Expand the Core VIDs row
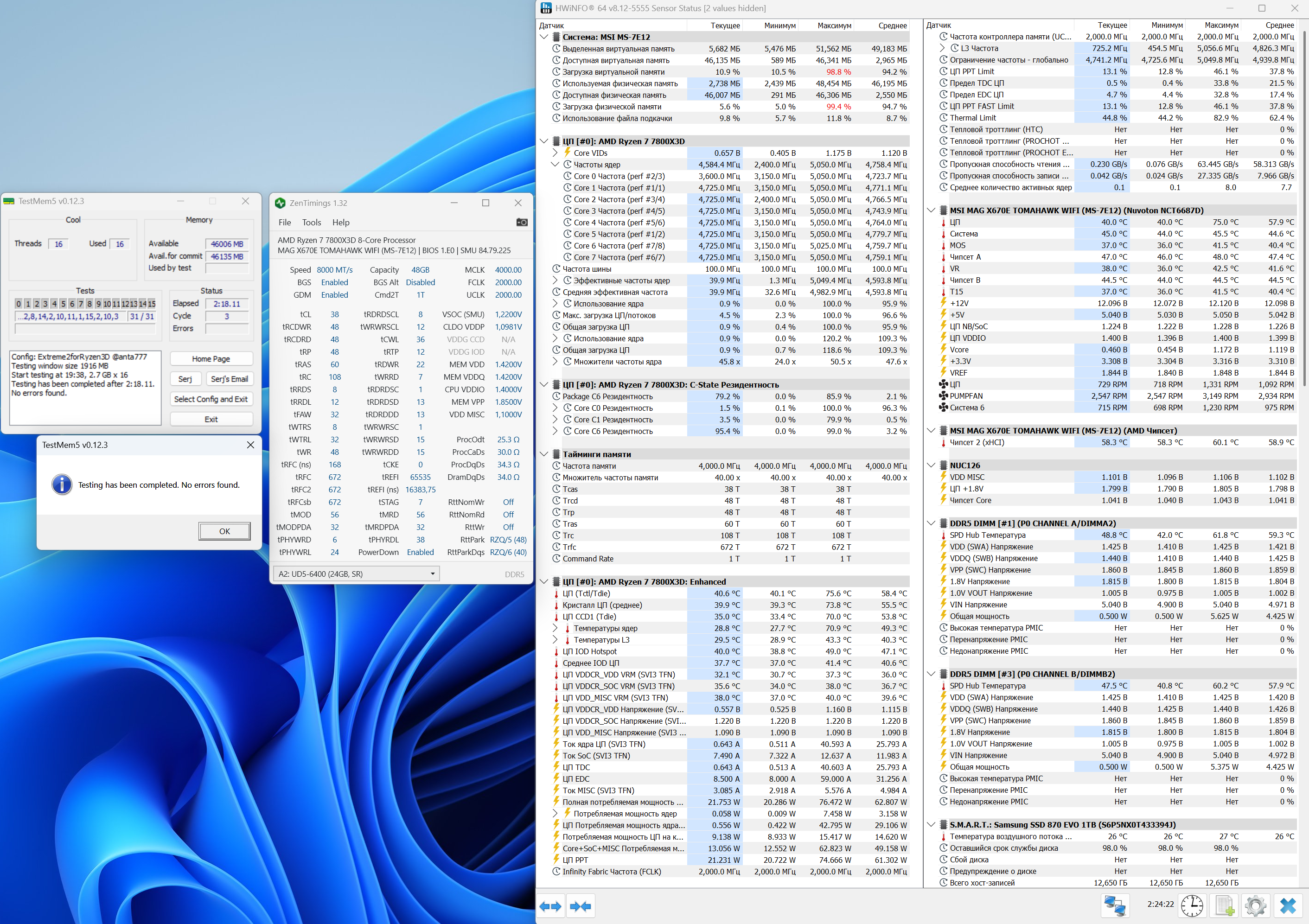The width and height of the screenshot is (1309, 924). pos(555,153)
